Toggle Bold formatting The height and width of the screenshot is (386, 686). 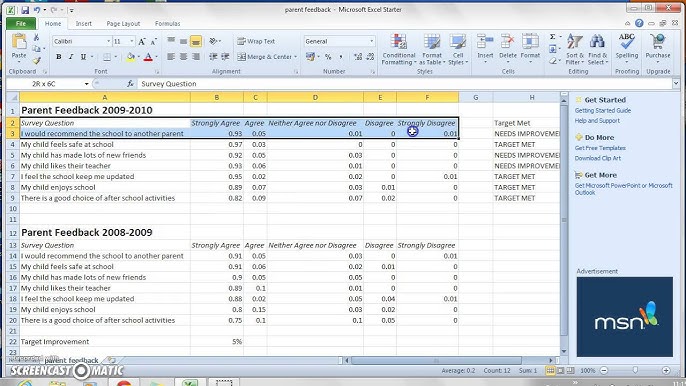tap(59, 56)
